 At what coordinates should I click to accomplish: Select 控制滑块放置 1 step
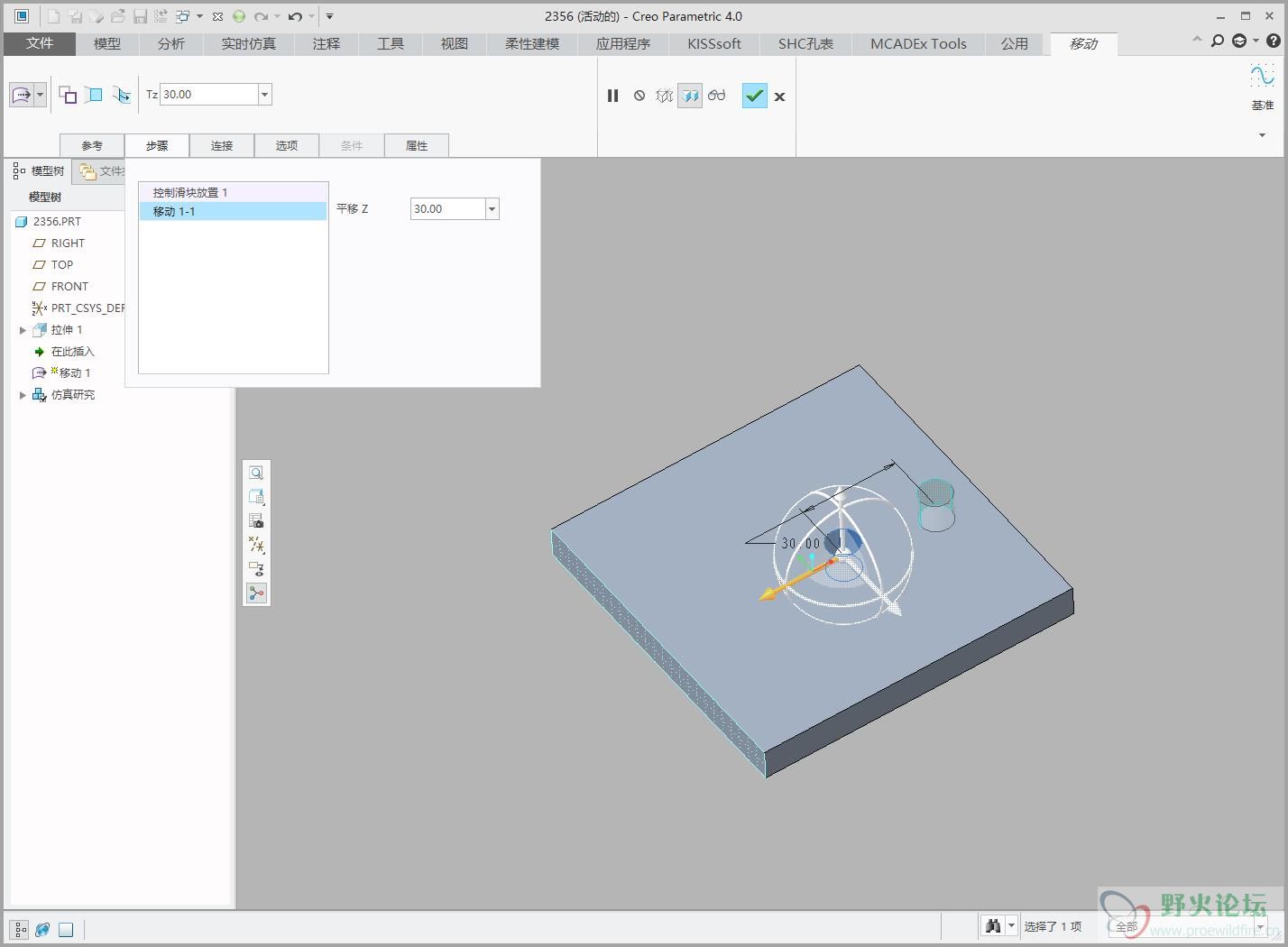point(233,193)
